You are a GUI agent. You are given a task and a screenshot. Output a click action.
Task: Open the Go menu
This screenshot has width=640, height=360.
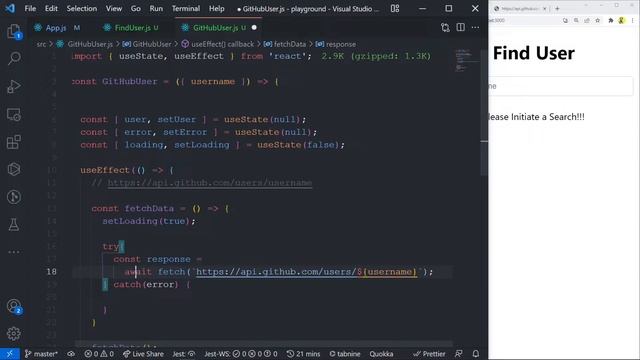(x=136, y=8)
